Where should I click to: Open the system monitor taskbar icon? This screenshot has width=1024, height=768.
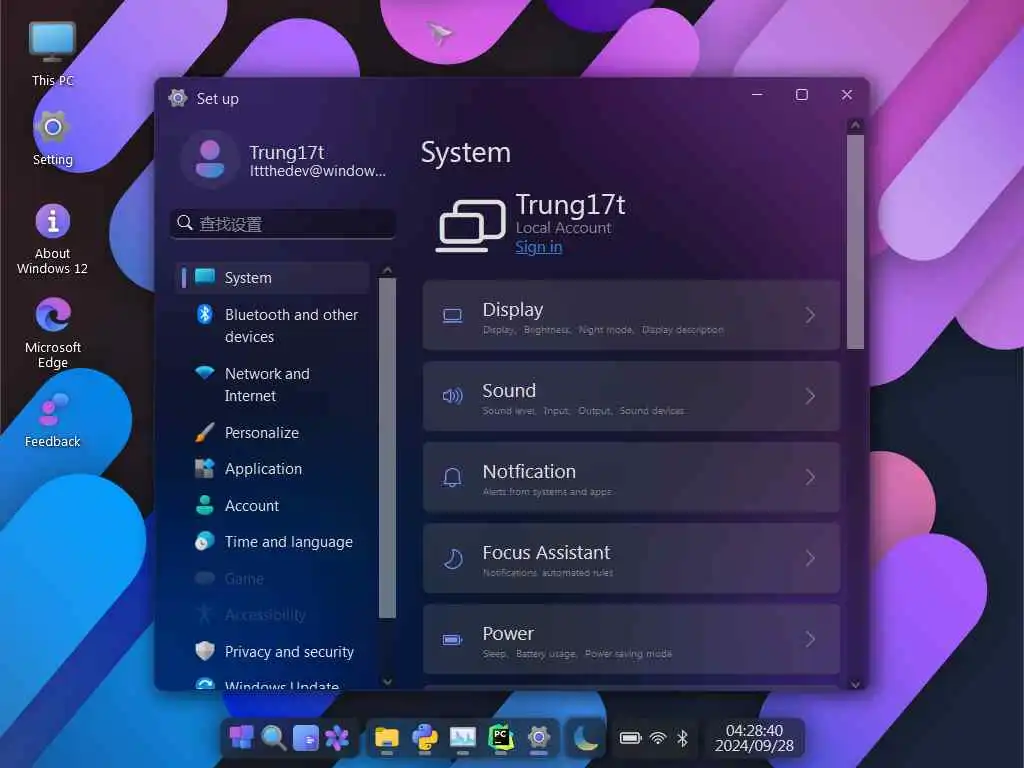(462, 738)
